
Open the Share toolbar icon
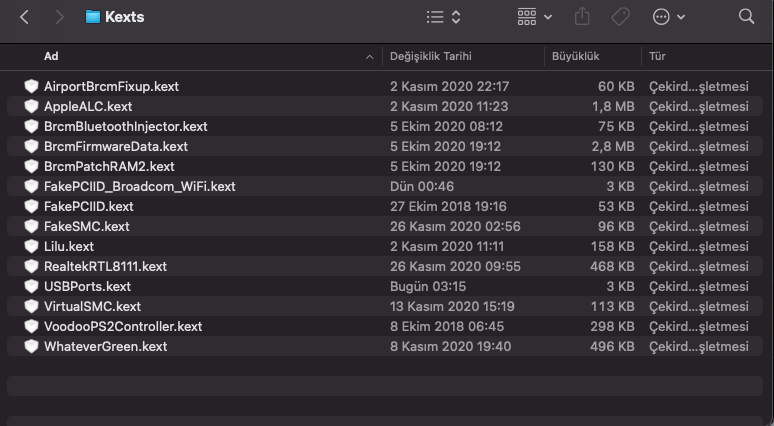click(x=583, y=17)
